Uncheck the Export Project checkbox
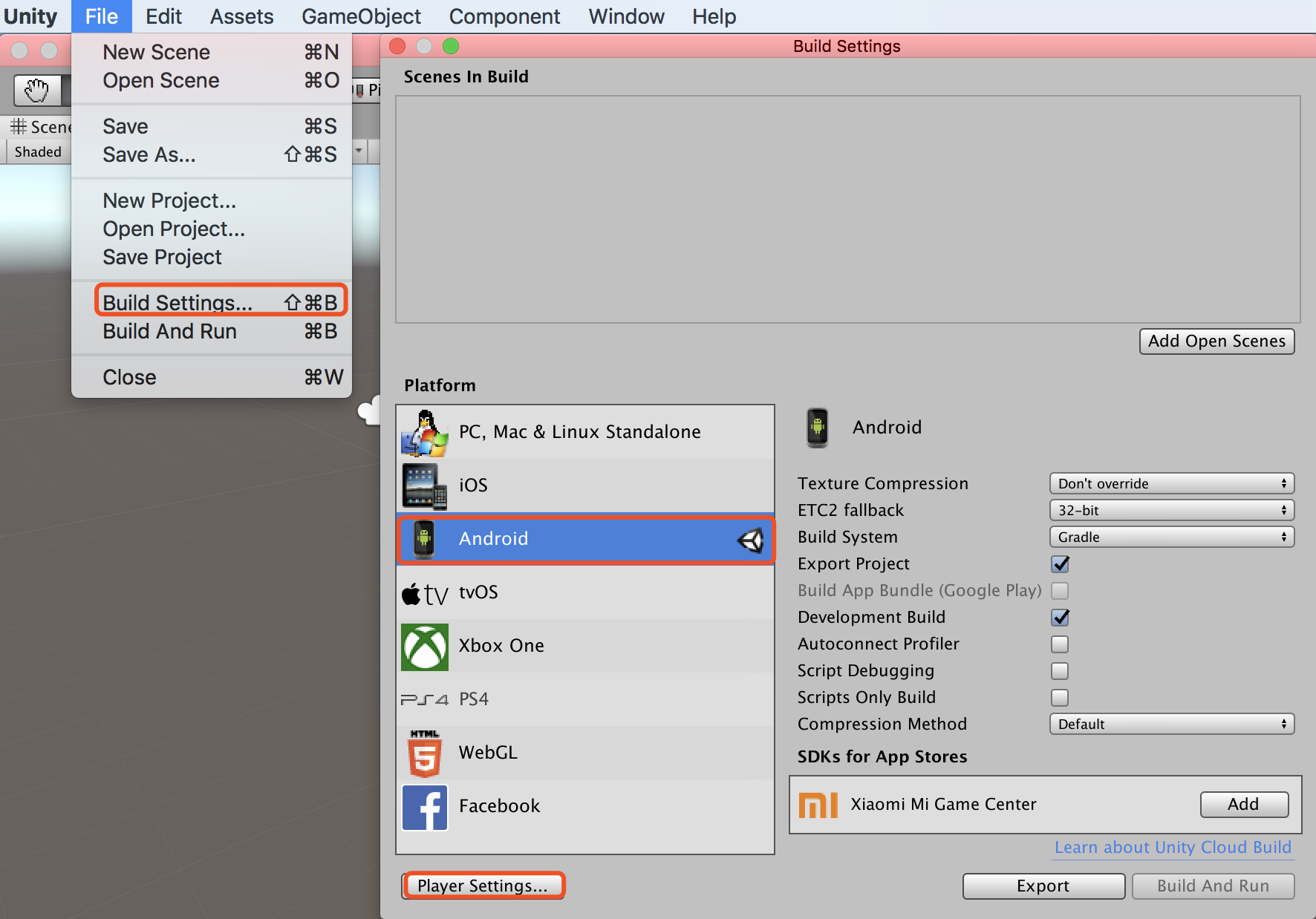 pyautogui.click(x=1060, y=564)
